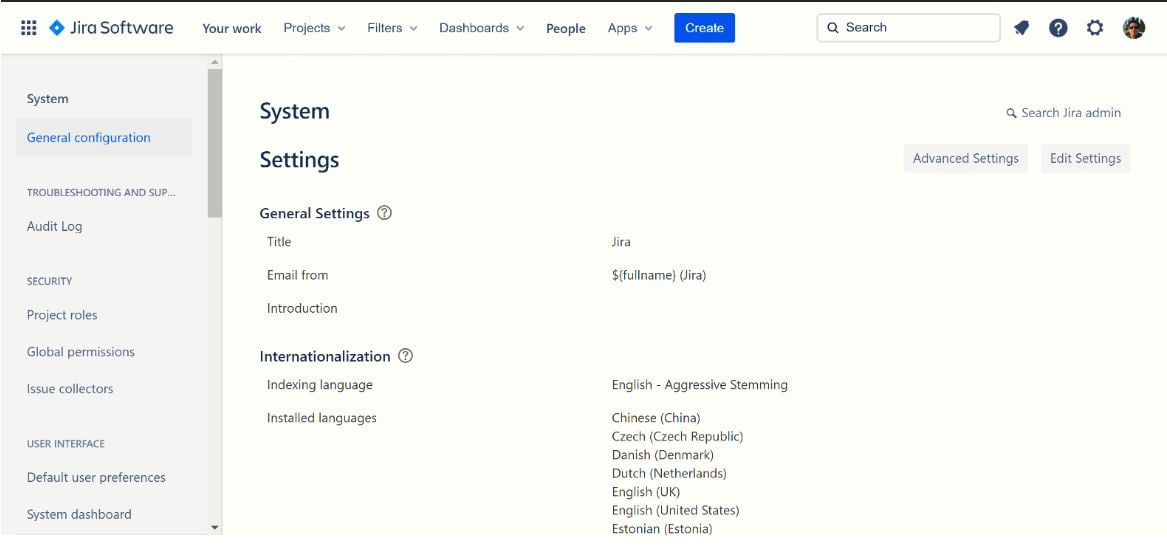Show help for General Settings
This screenshot has width=1167, height=552.
click(x=384, y=213)
